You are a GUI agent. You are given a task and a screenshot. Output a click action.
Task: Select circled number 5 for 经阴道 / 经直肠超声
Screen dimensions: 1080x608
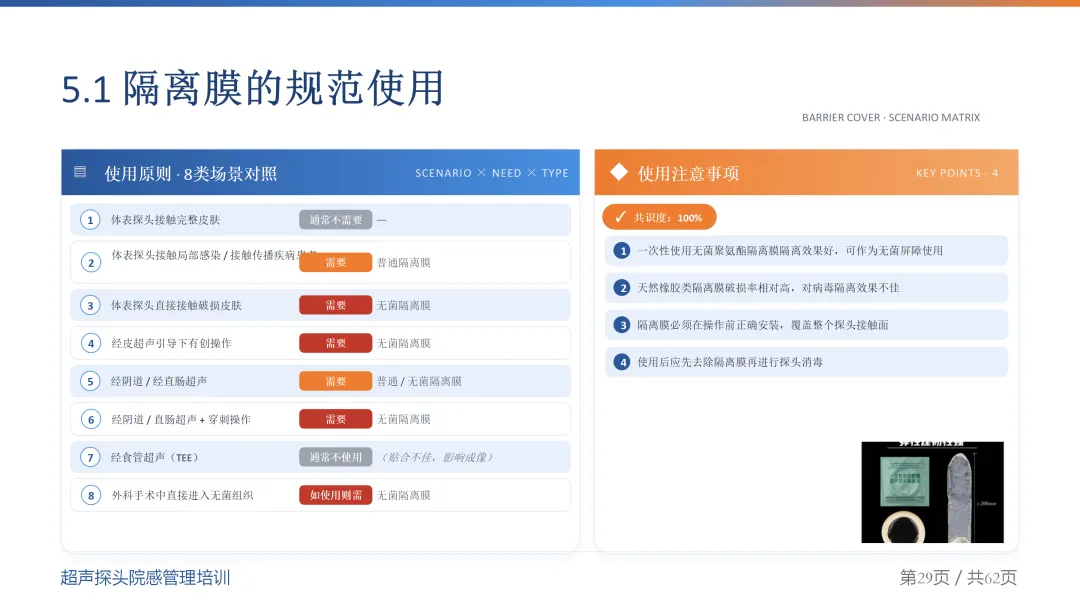click(90, 381)
